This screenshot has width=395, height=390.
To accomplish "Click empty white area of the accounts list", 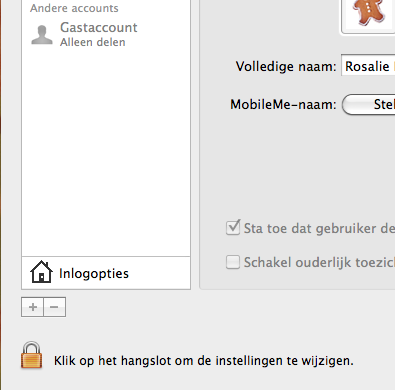I will pos(106,150).
